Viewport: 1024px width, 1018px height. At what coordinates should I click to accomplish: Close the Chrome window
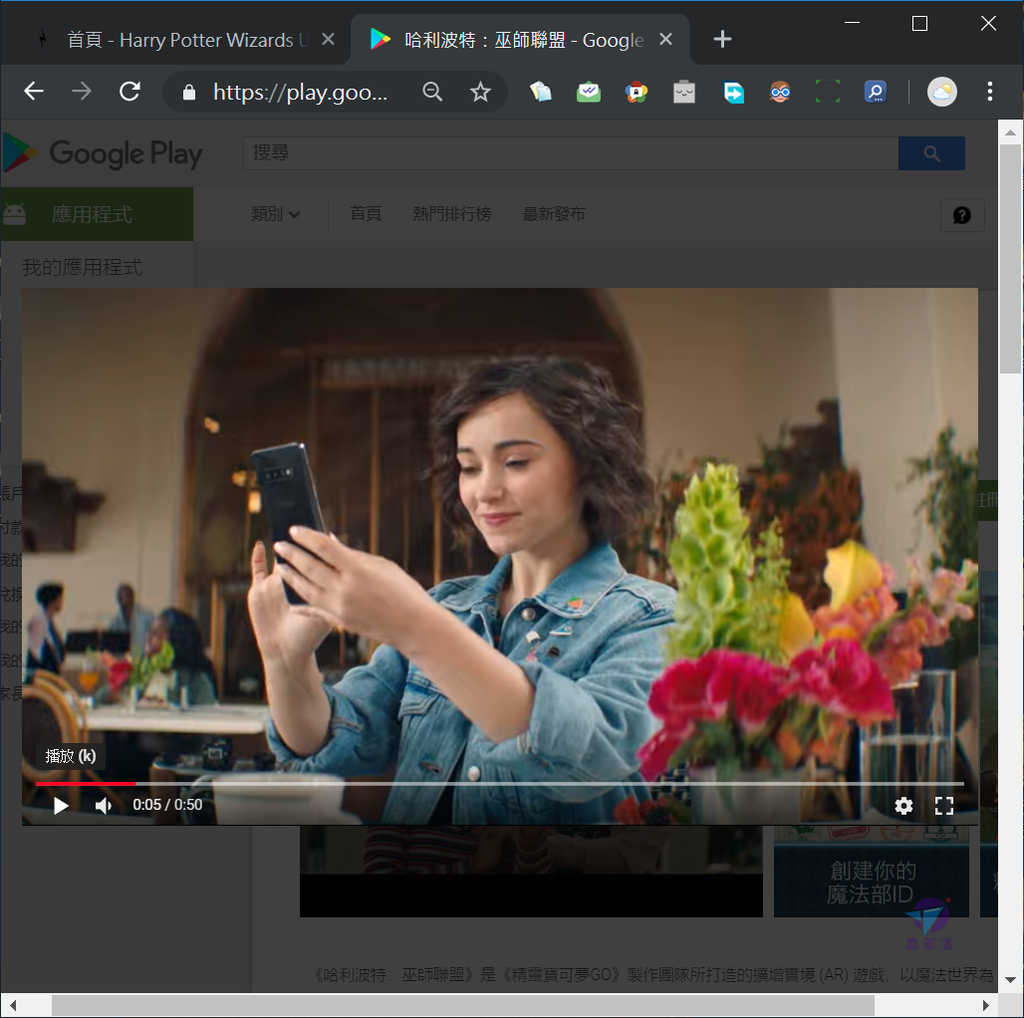coord(988,24)
